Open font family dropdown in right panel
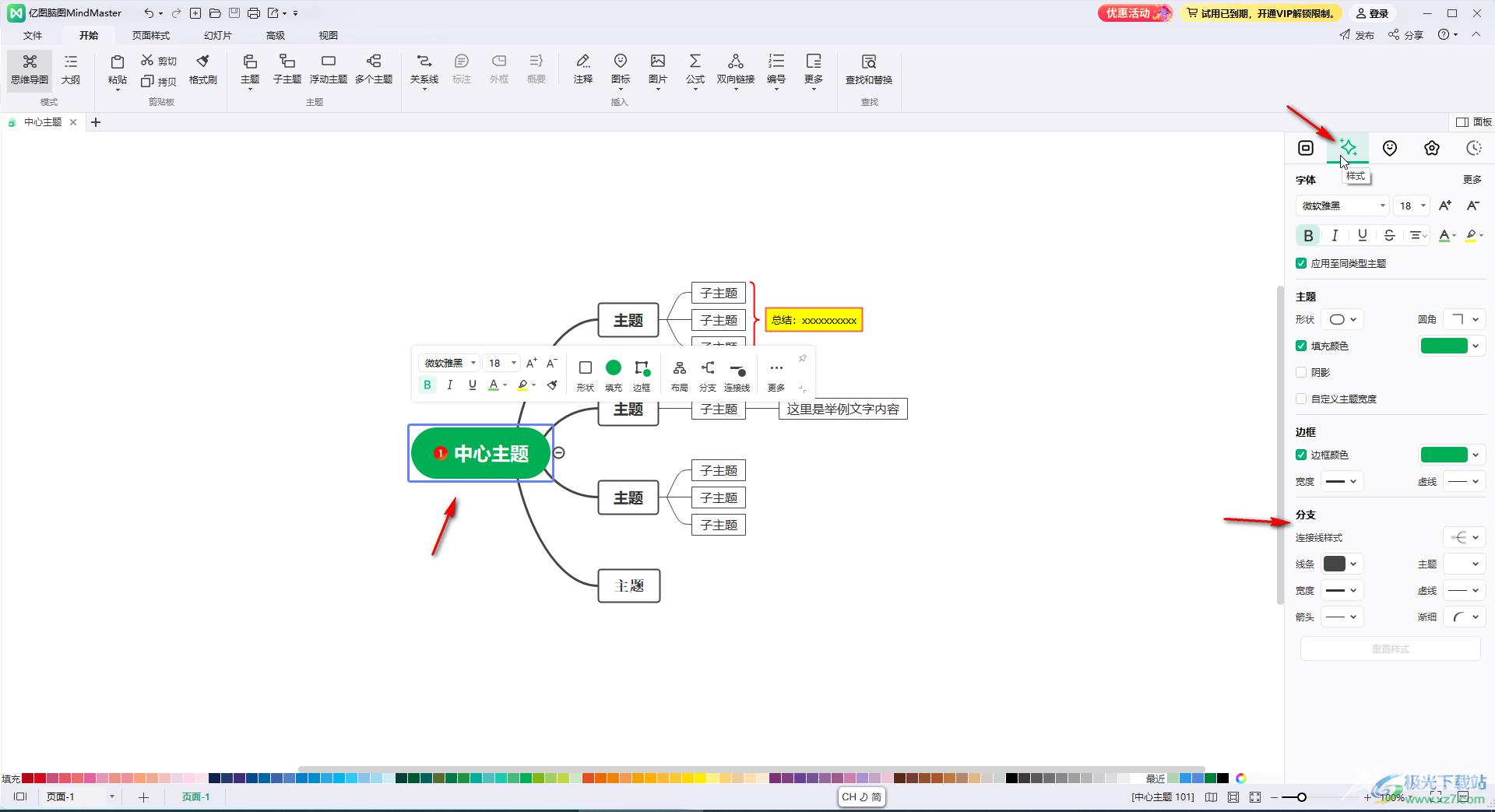The image size is (1495, 812). tap(1342, 206)
